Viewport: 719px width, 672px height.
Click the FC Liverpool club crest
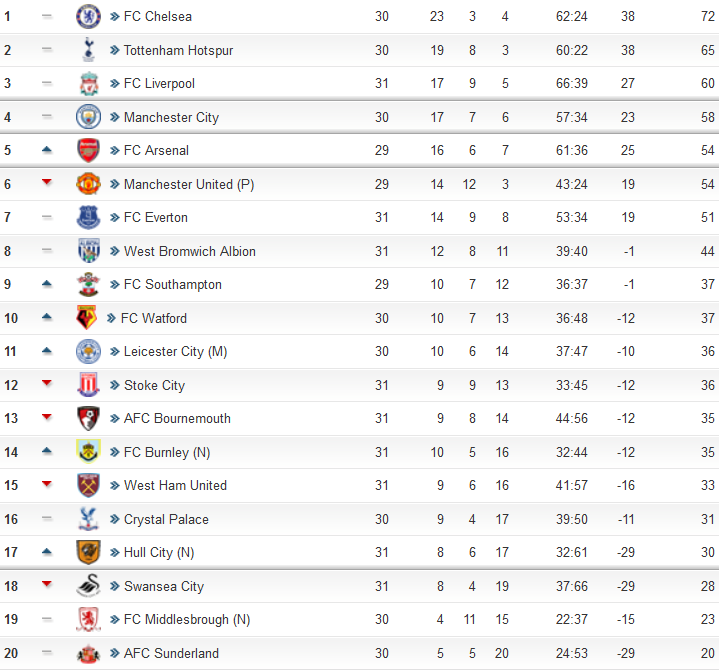(x=88, y=83)
